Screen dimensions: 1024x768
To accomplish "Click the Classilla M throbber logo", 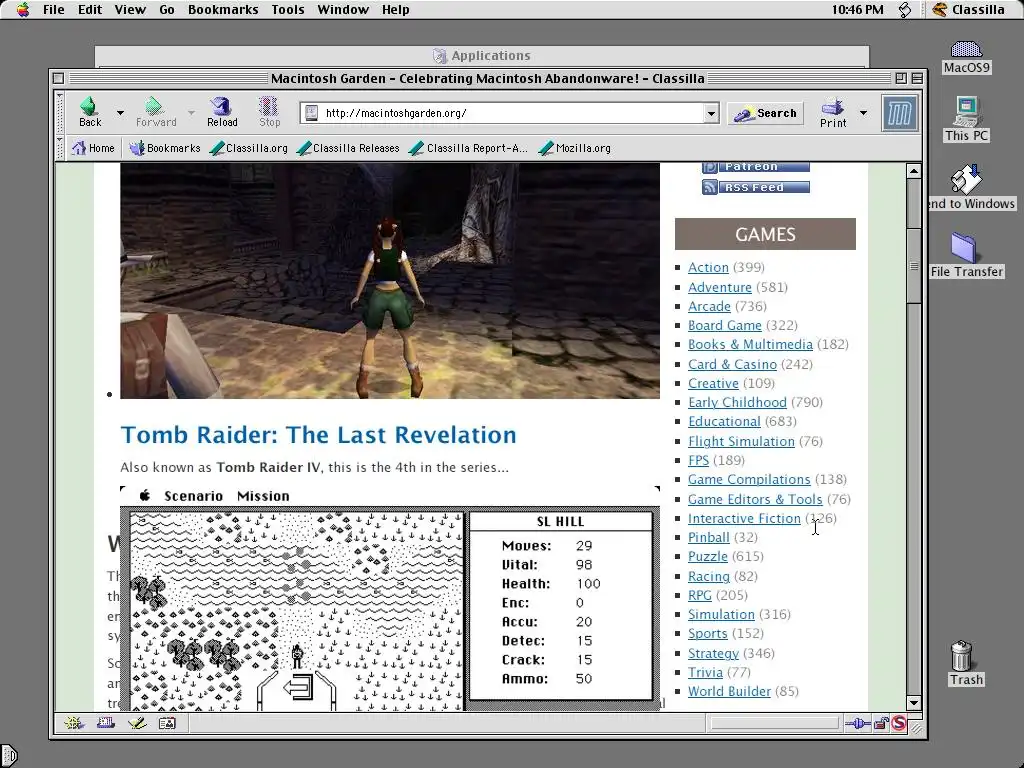I will tap(900, 113).
